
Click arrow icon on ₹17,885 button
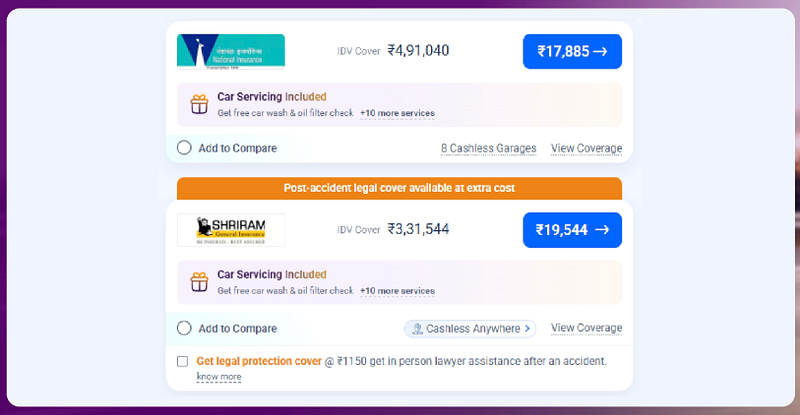click(x=600, y=51)
